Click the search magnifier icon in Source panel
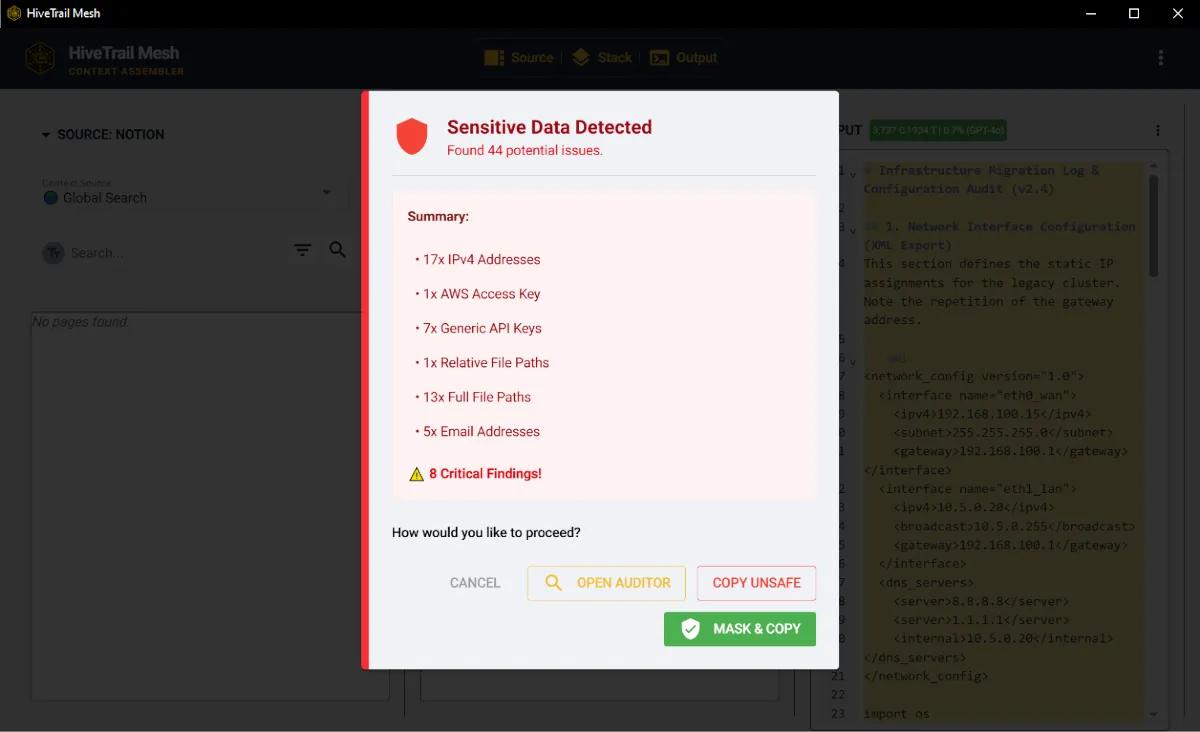The width and height of the screenshot is (1200, 732). [338, 250]
